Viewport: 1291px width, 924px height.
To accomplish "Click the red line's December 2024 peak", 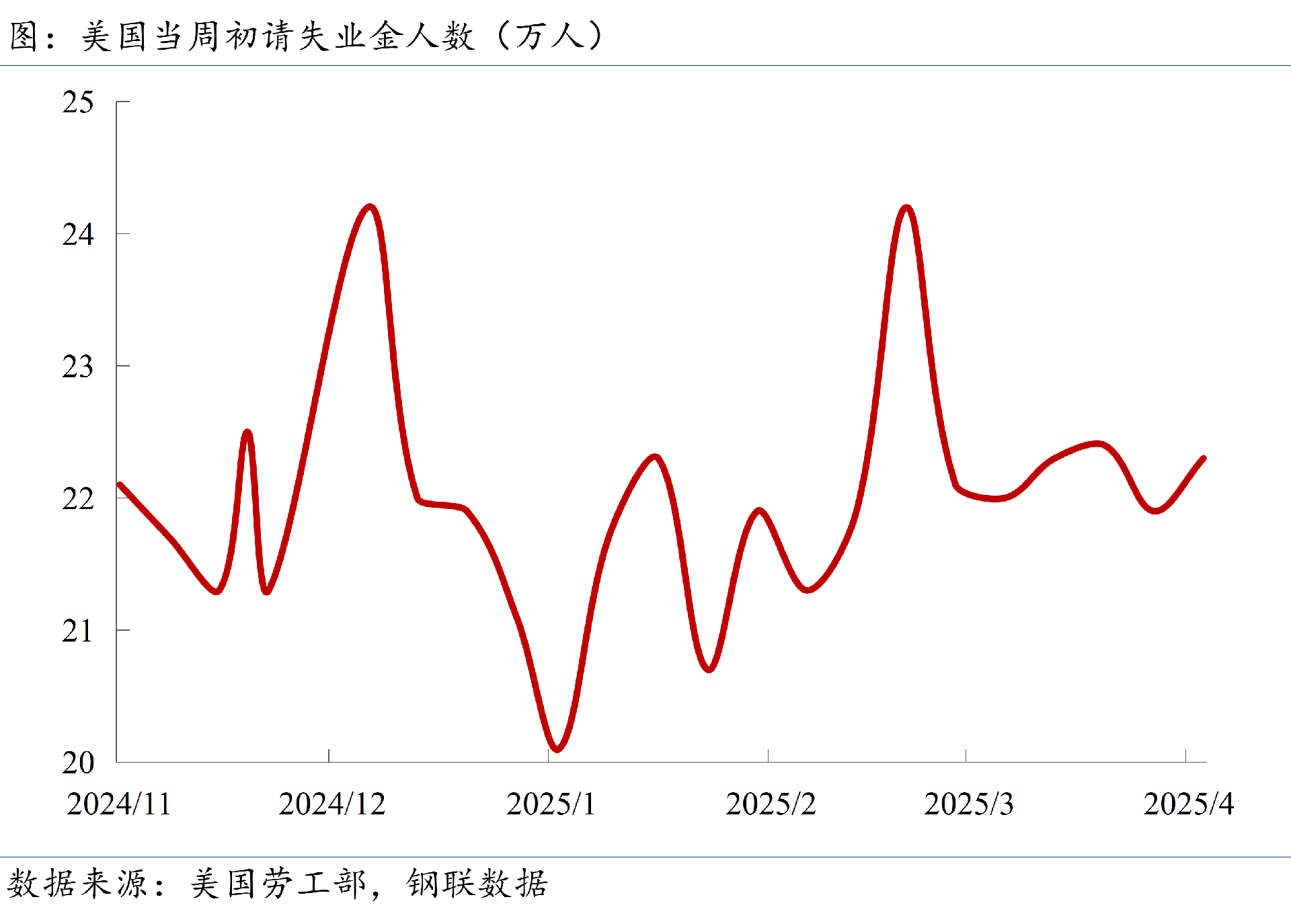I will [370, 207].
